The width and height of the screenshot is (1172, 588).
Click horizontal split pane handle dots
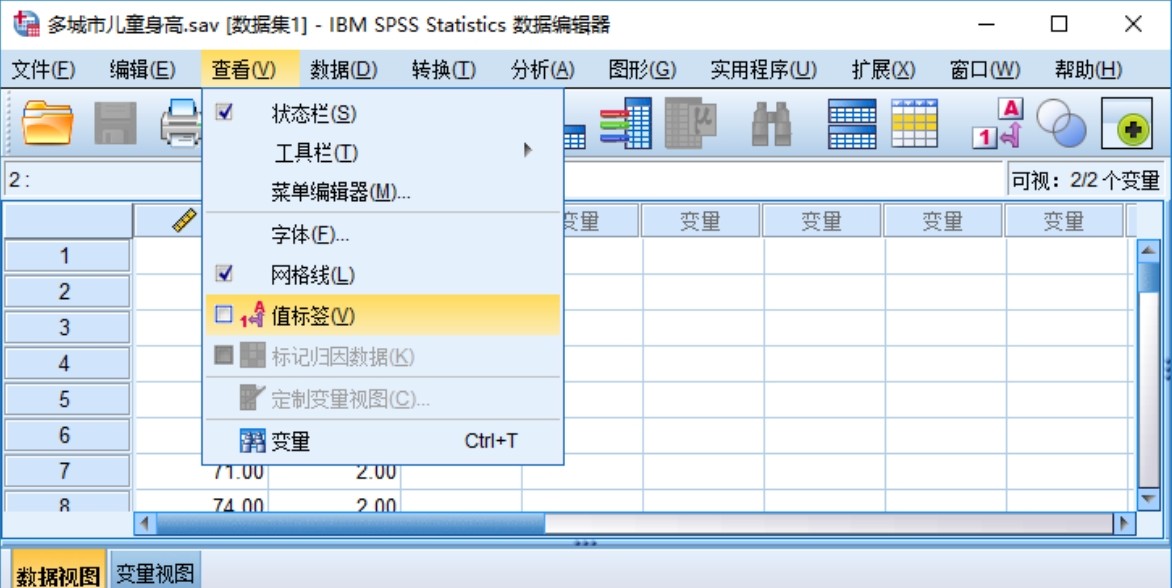pos(585,543)
